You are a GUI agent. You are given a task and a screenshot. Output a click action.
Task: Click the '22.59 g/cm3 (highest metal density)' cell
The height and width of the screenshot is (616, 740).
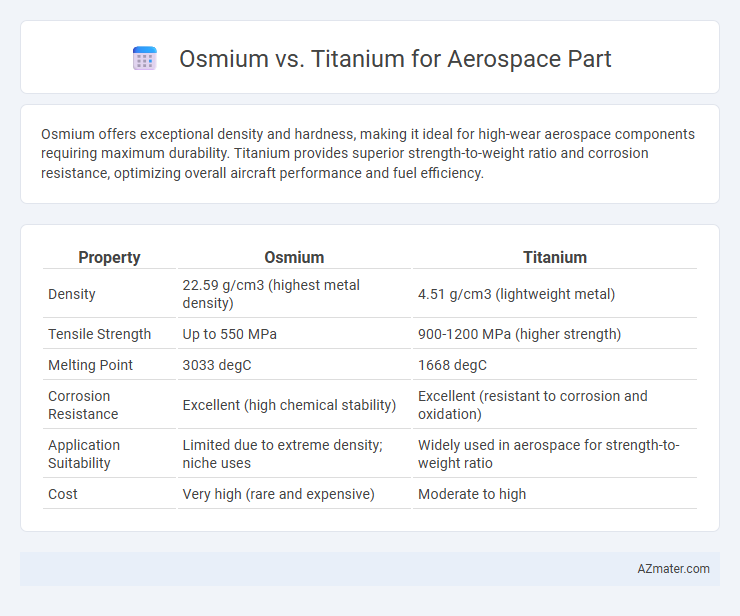(294, 294)
